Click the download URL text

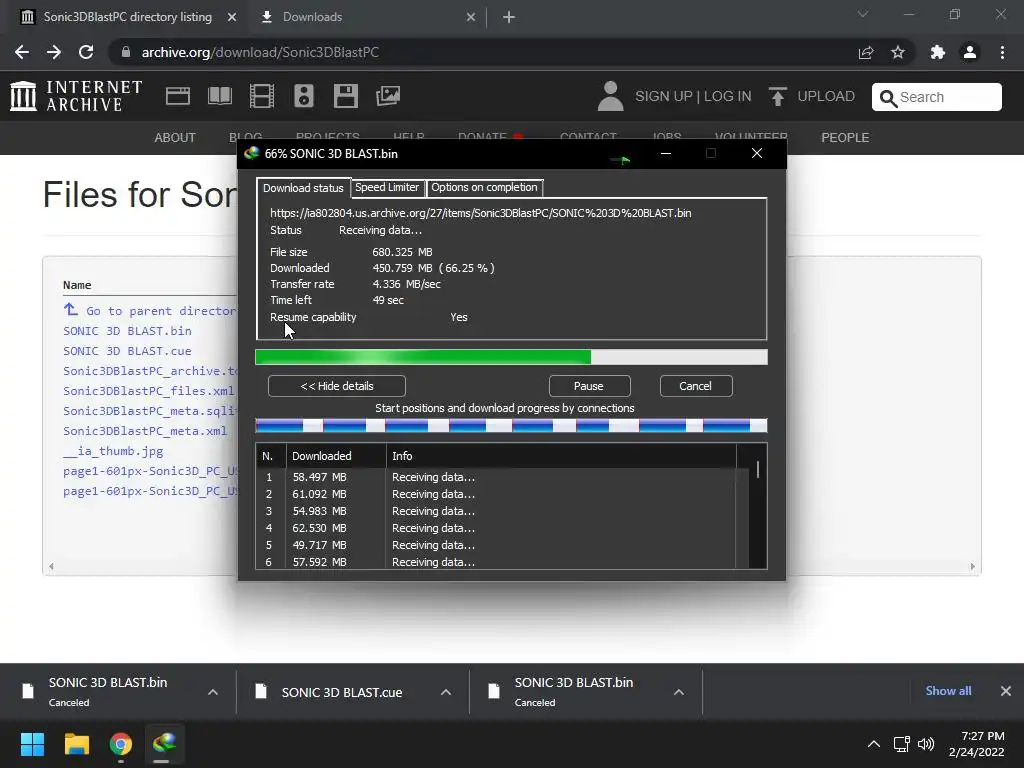[481, 213]
